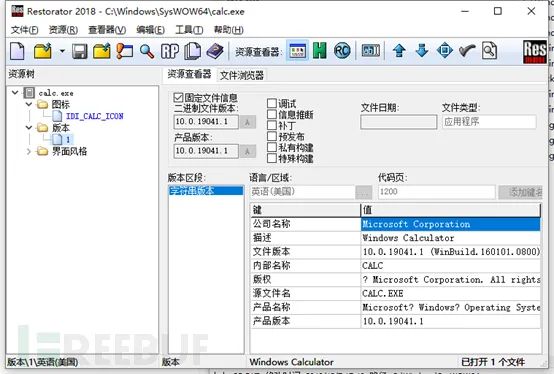Click the 键 column header
The height and width of the screenshot is (374, 554).
pyautogui.click(x=305, y=210)
